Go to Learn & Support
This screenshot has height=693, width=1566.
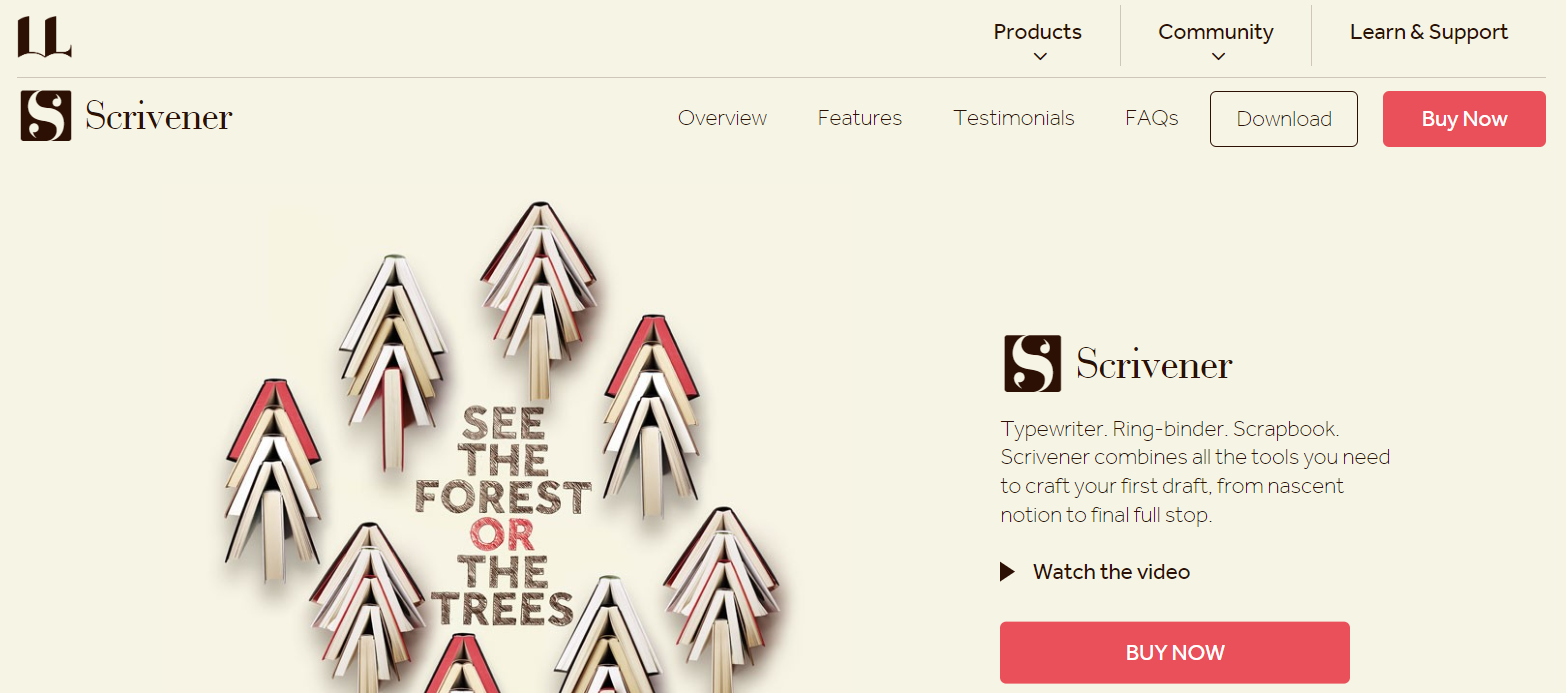coord(1429,32)
